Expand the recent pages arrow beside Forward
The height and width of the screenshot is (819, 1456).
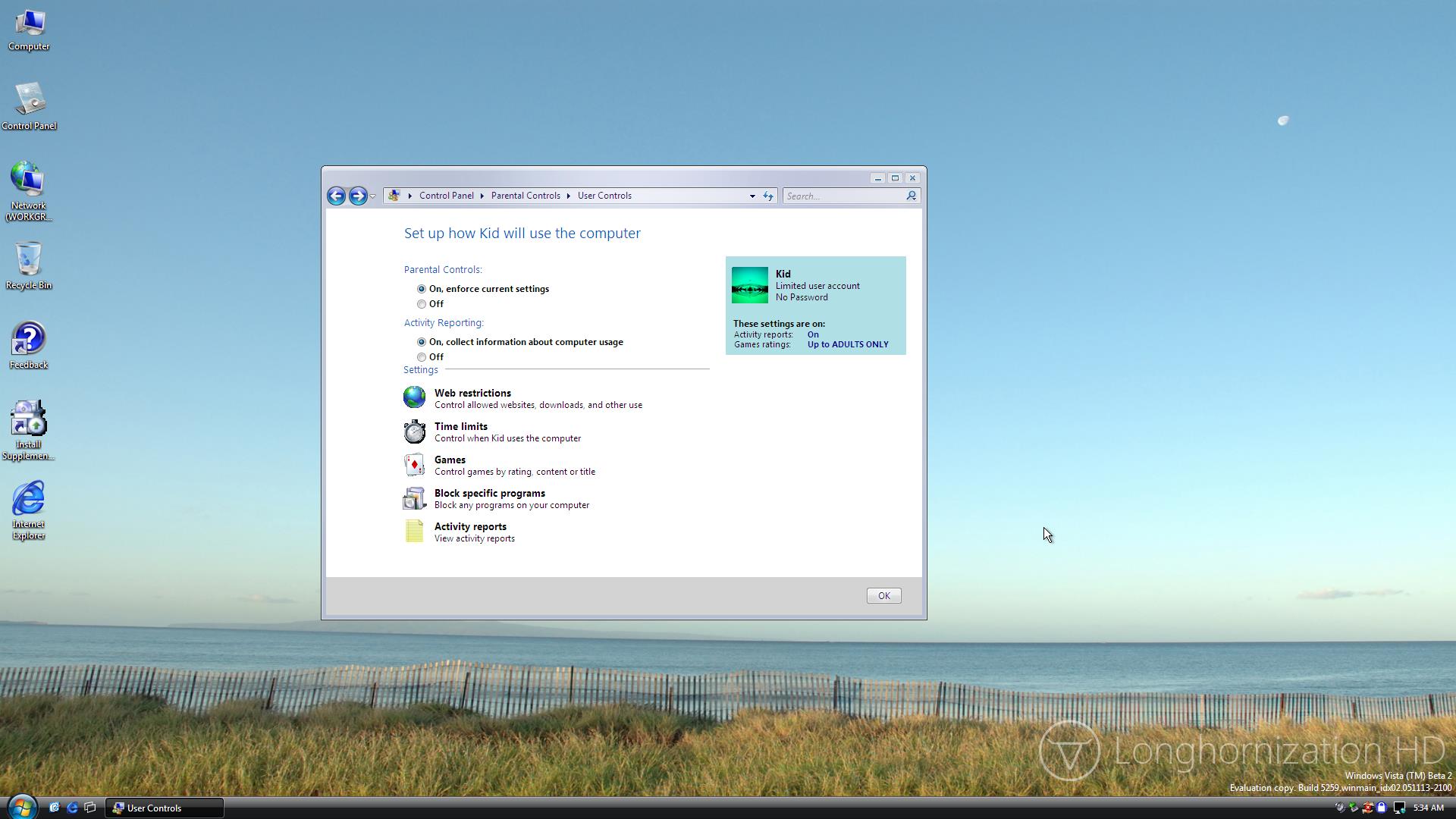(x=372, y=196)
